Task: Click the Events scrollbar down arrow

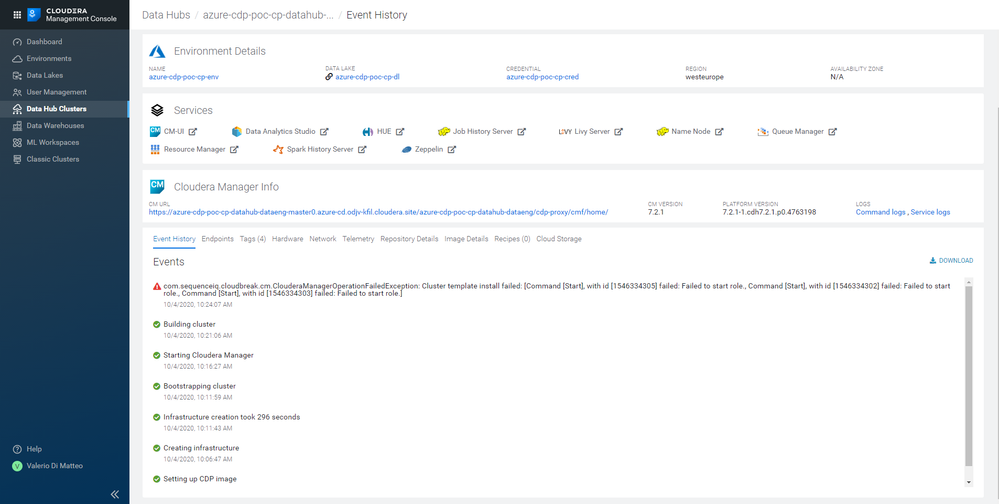Action: (x=969, y=482)
